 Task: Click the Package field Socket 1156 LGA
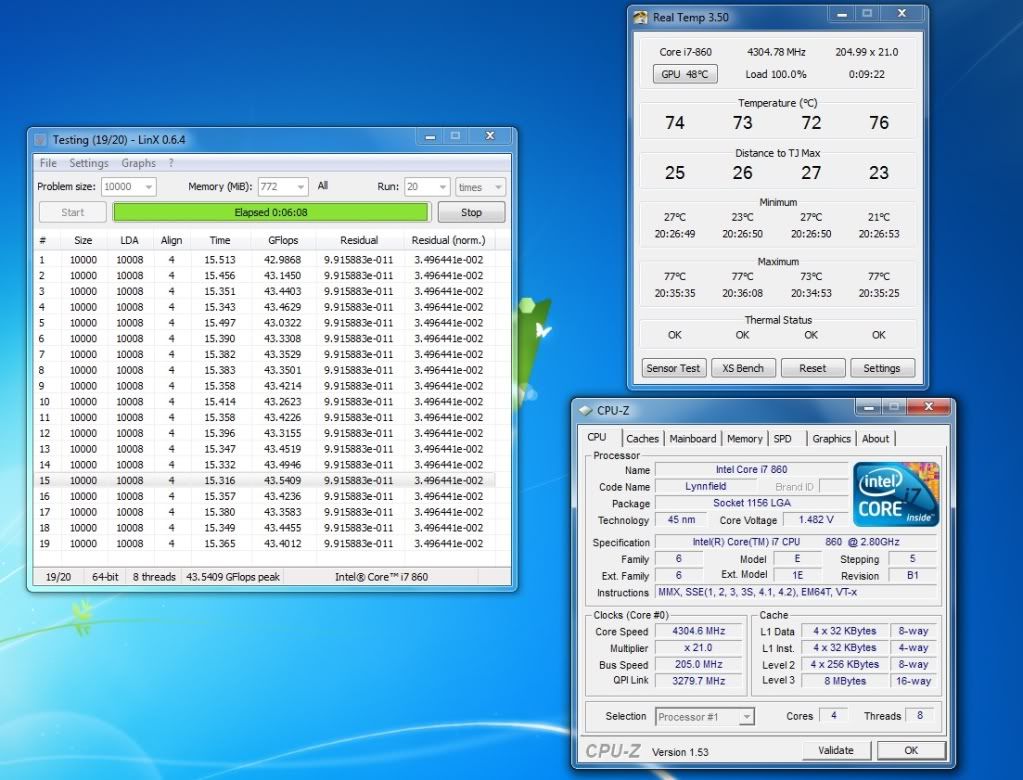(752, 503)
